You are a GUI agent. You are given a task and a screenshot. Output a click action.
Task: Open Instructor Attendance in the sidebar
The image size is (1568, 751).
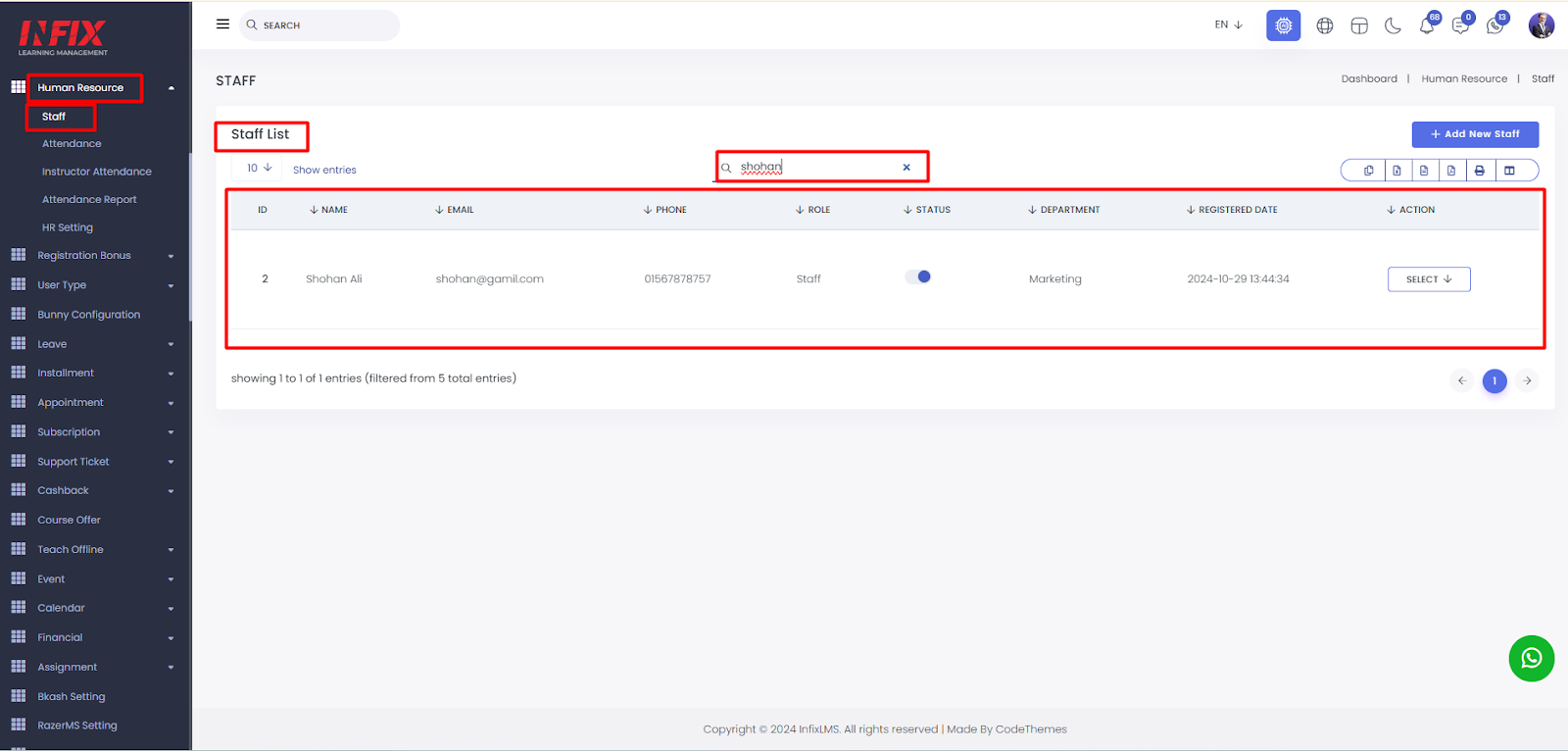pos(97,172)
